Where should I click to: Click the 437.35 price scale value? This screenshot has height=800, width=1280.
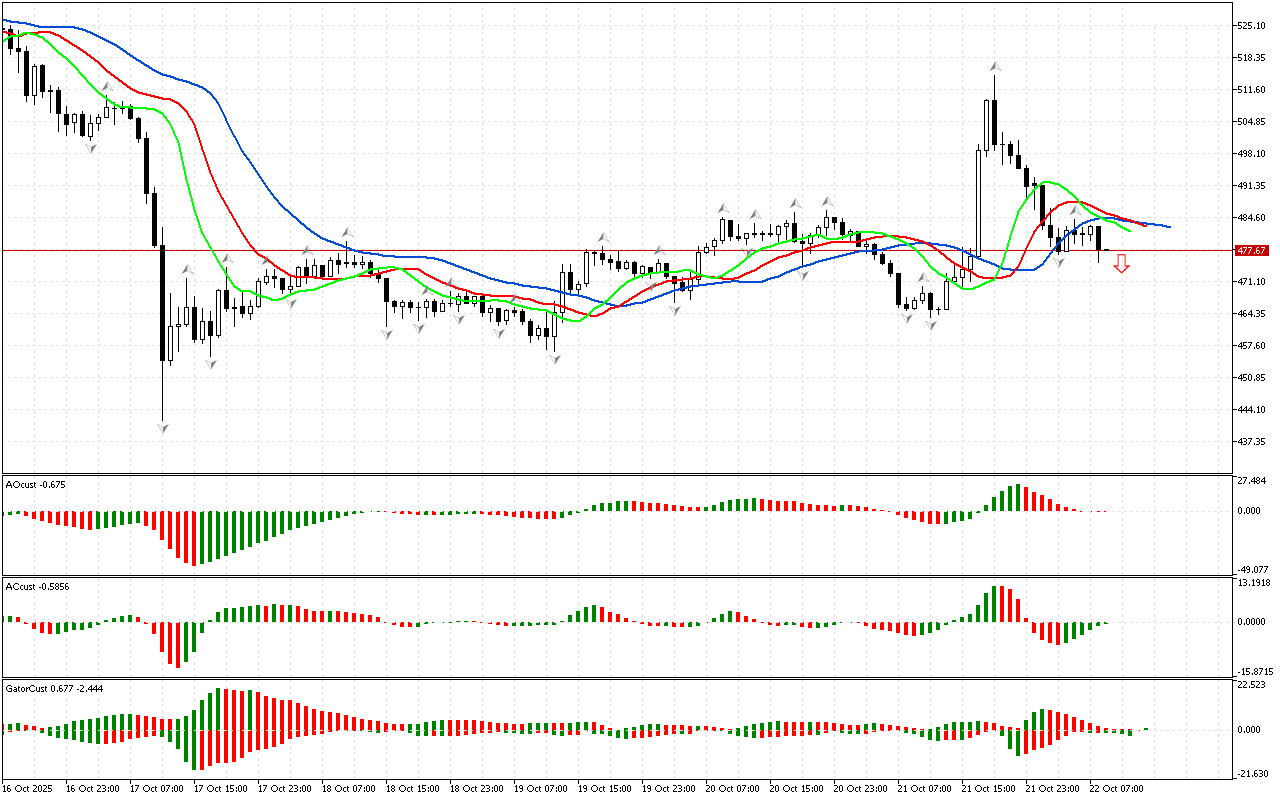(x=1252, y=441)
